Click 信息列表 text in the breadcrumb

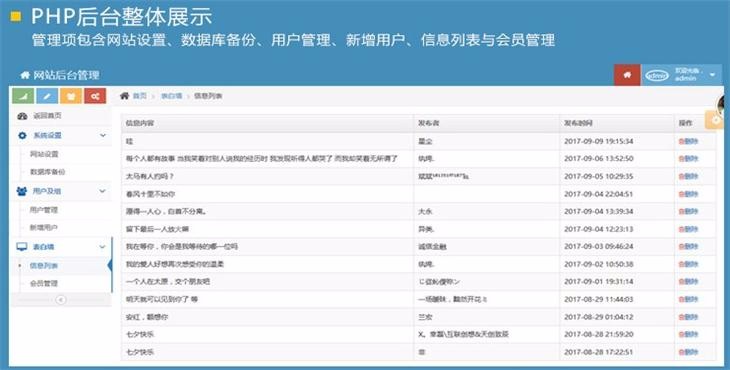coord(208,96)
